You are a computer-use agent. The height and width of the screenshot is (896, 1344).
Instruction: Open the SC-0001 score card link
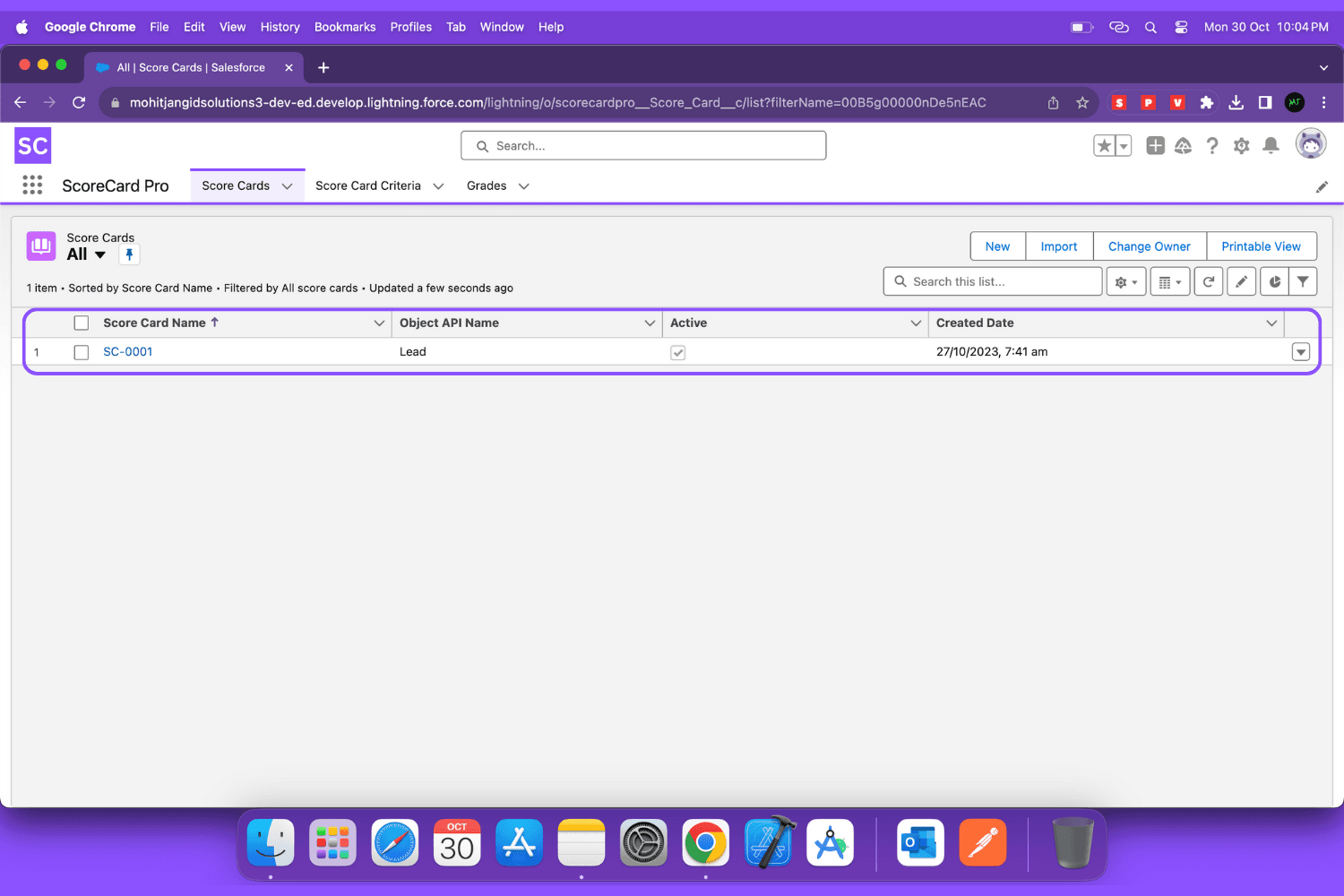pos(128,352)
